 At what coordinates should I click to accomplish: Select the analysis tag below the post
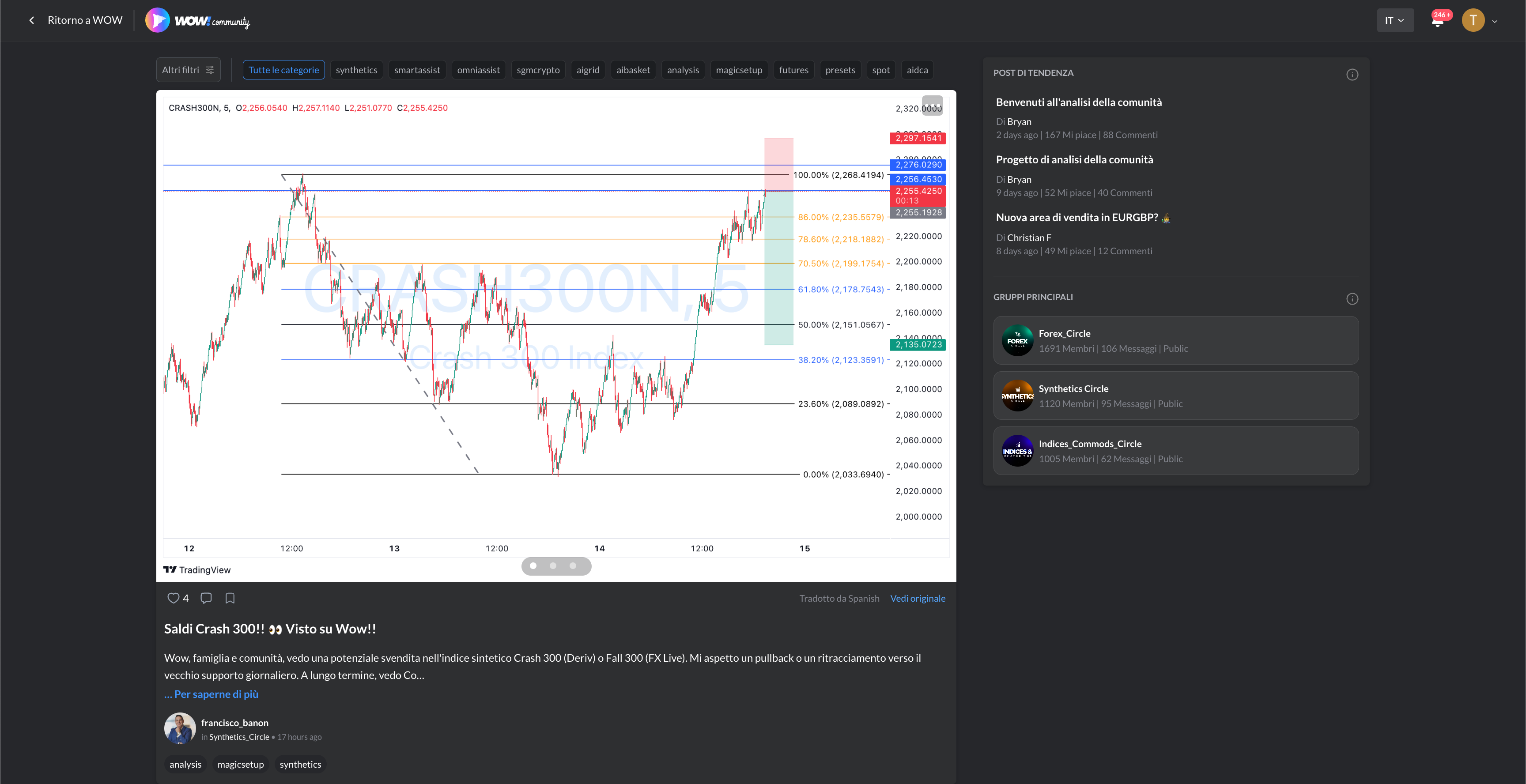[x=185, y=765]
